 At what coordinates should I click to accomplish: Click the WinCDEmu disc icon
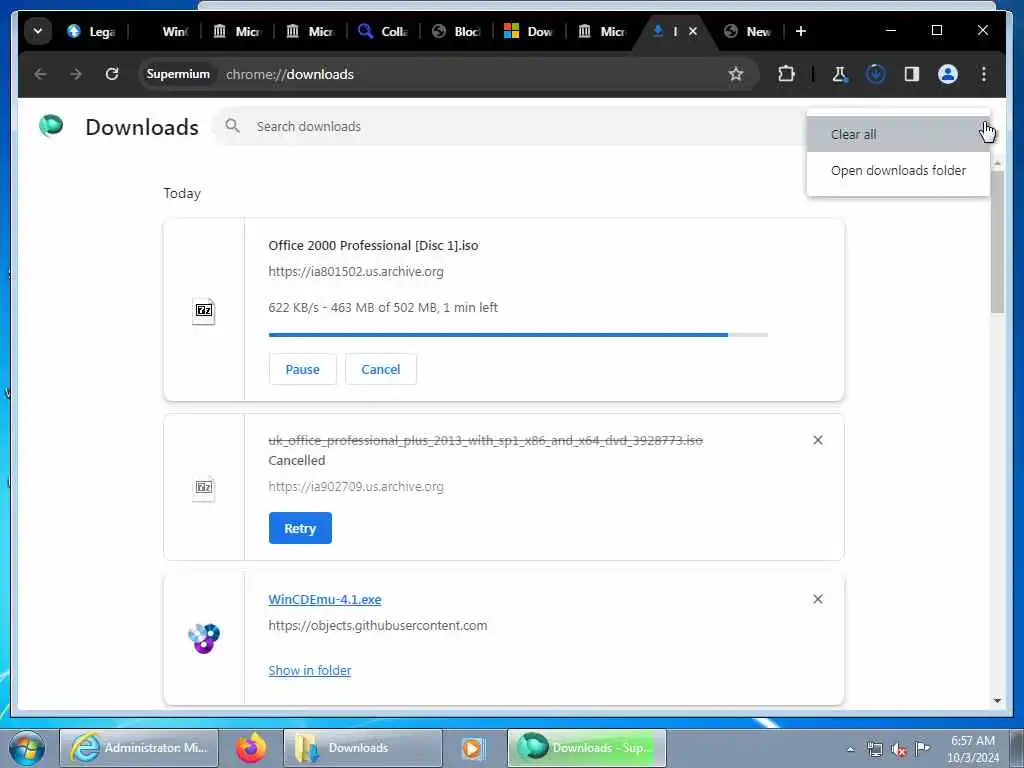coord(204,638)
